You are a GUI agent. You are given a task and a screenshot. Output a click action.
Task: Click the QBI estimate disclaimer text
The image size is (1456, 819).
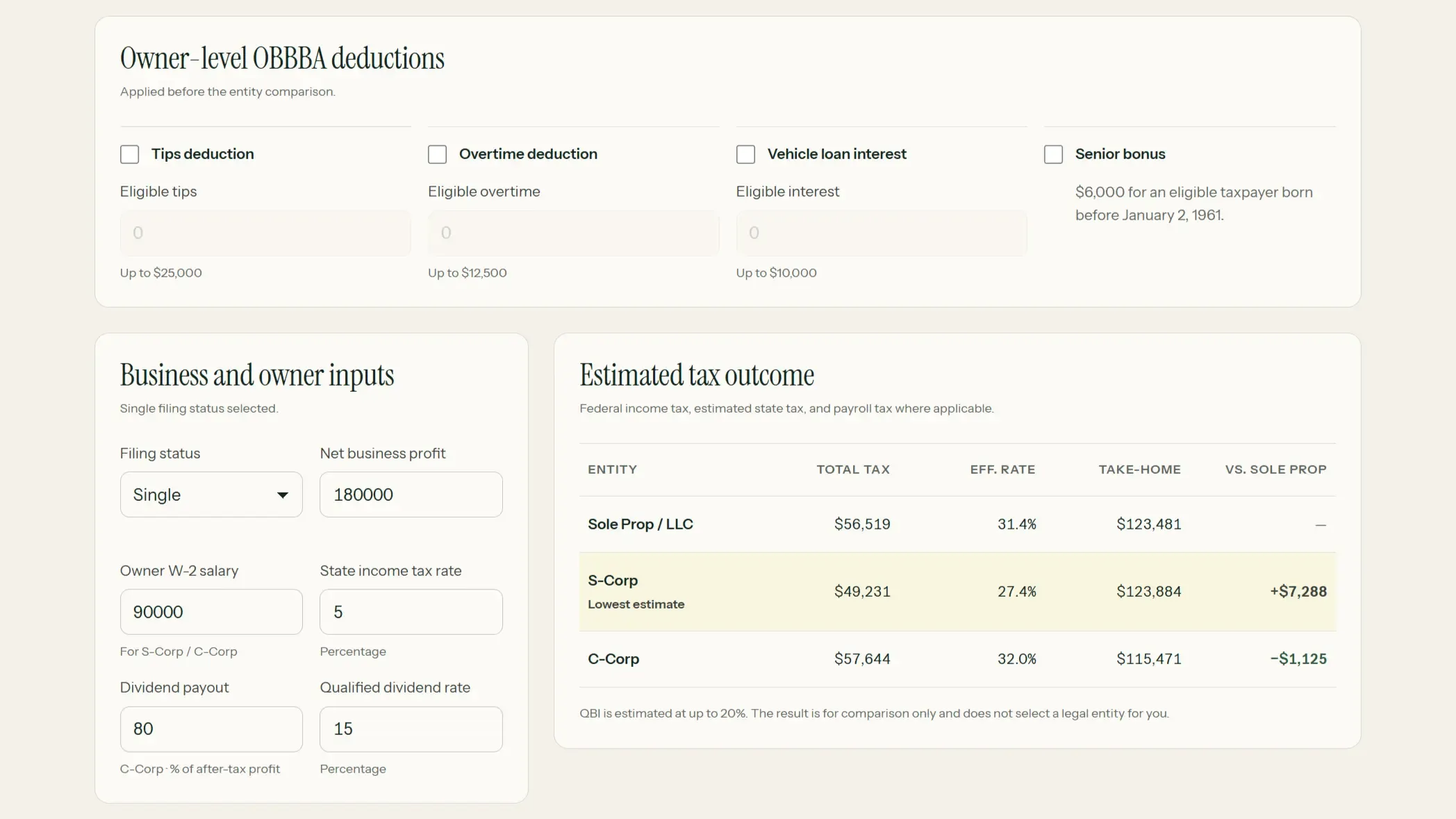click(875, 713)
